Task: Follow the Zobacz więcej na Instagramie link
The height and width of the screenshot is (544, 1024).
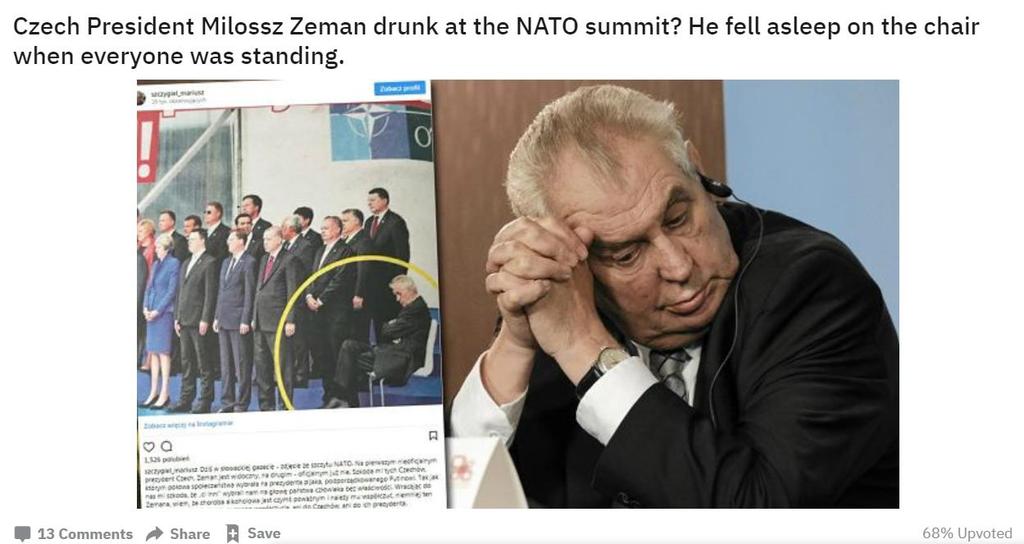Action: pos(189,424)
